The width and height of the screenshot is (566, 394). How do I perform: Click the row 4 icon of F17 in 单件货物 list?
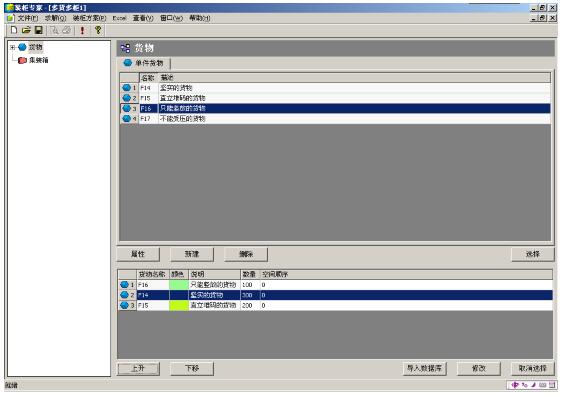(x=126, y=118)
